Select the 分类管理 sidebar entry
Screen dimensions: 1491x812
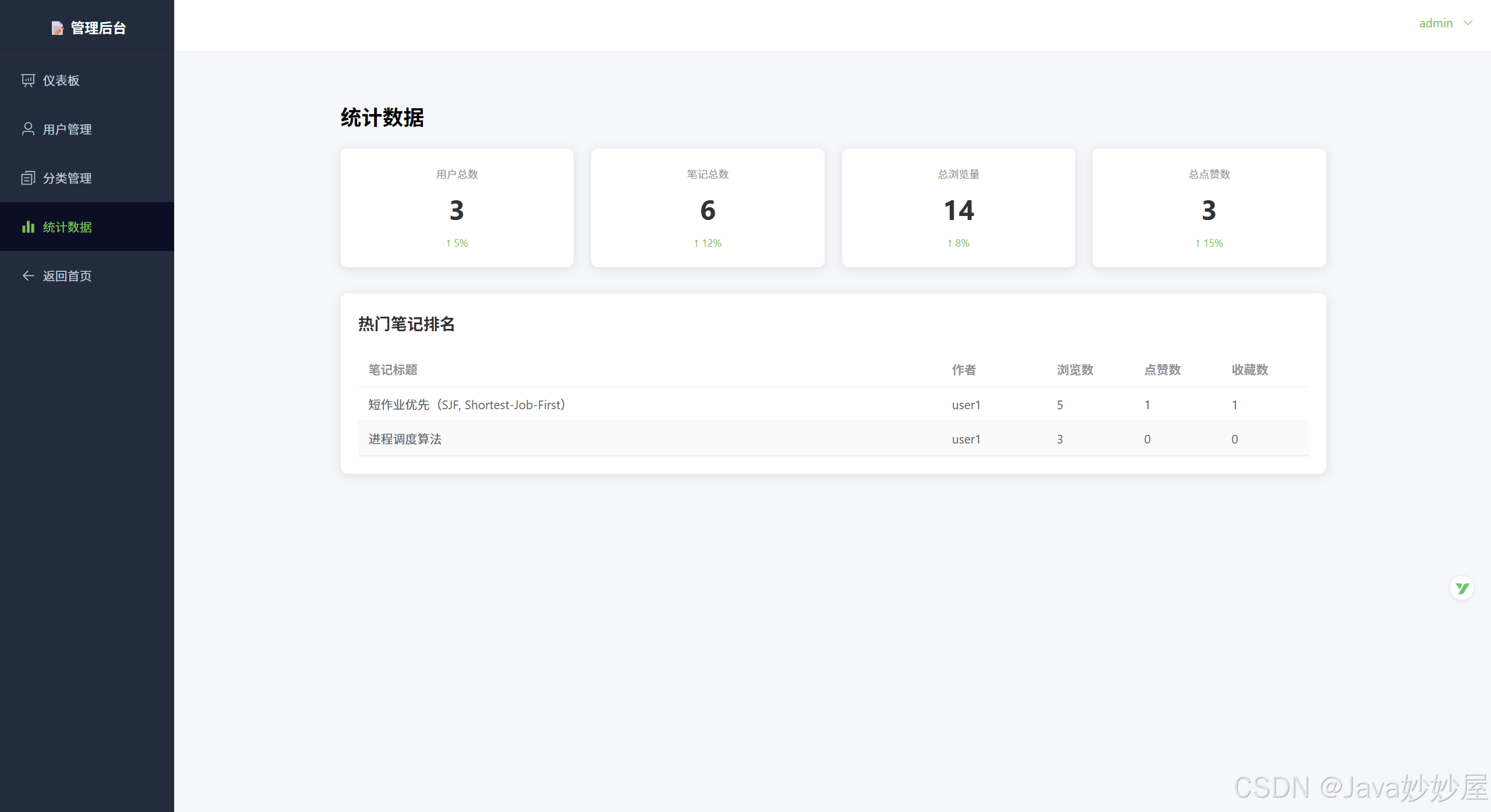point(67,178)
